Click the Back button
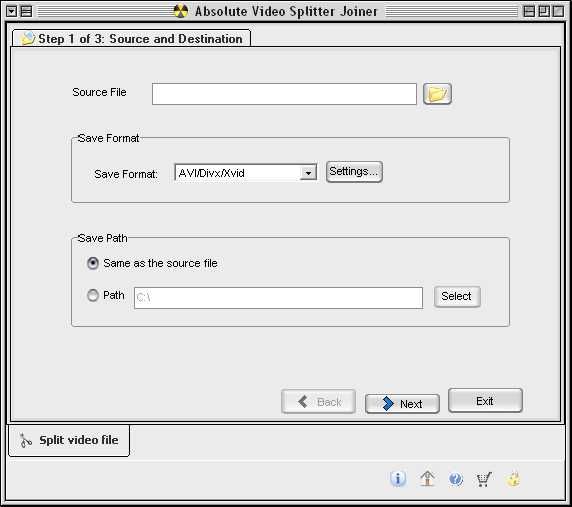572x507 pixels. [318, 401]
